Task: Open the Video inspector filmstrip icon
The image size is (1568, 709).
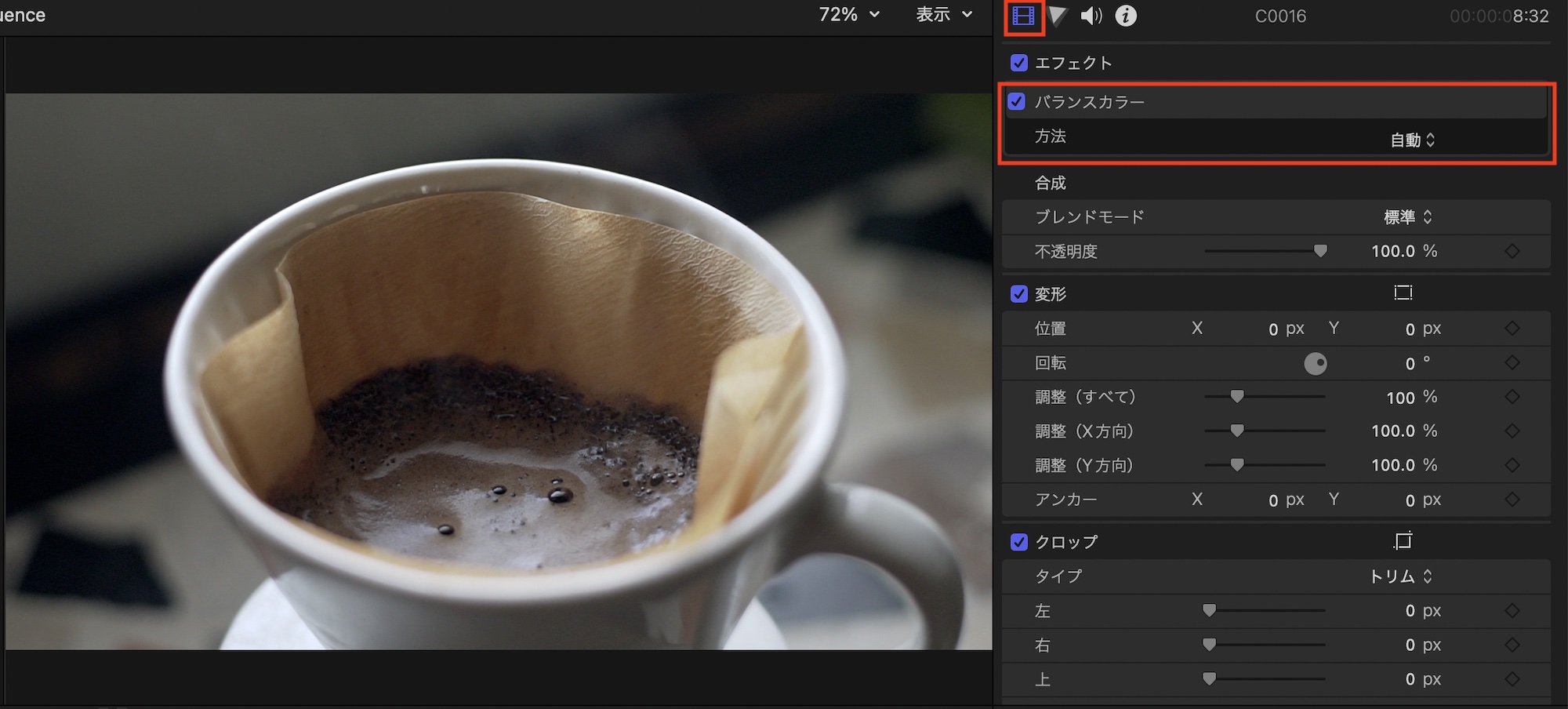Action: (x=1023, y=16)
